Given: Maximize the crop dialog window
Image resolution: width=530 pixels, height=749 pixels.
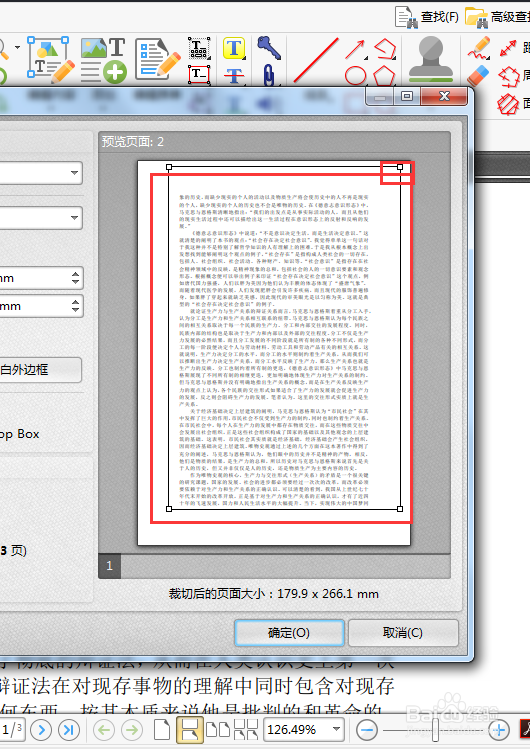Looking at the screenshot, I should [407, 96].
